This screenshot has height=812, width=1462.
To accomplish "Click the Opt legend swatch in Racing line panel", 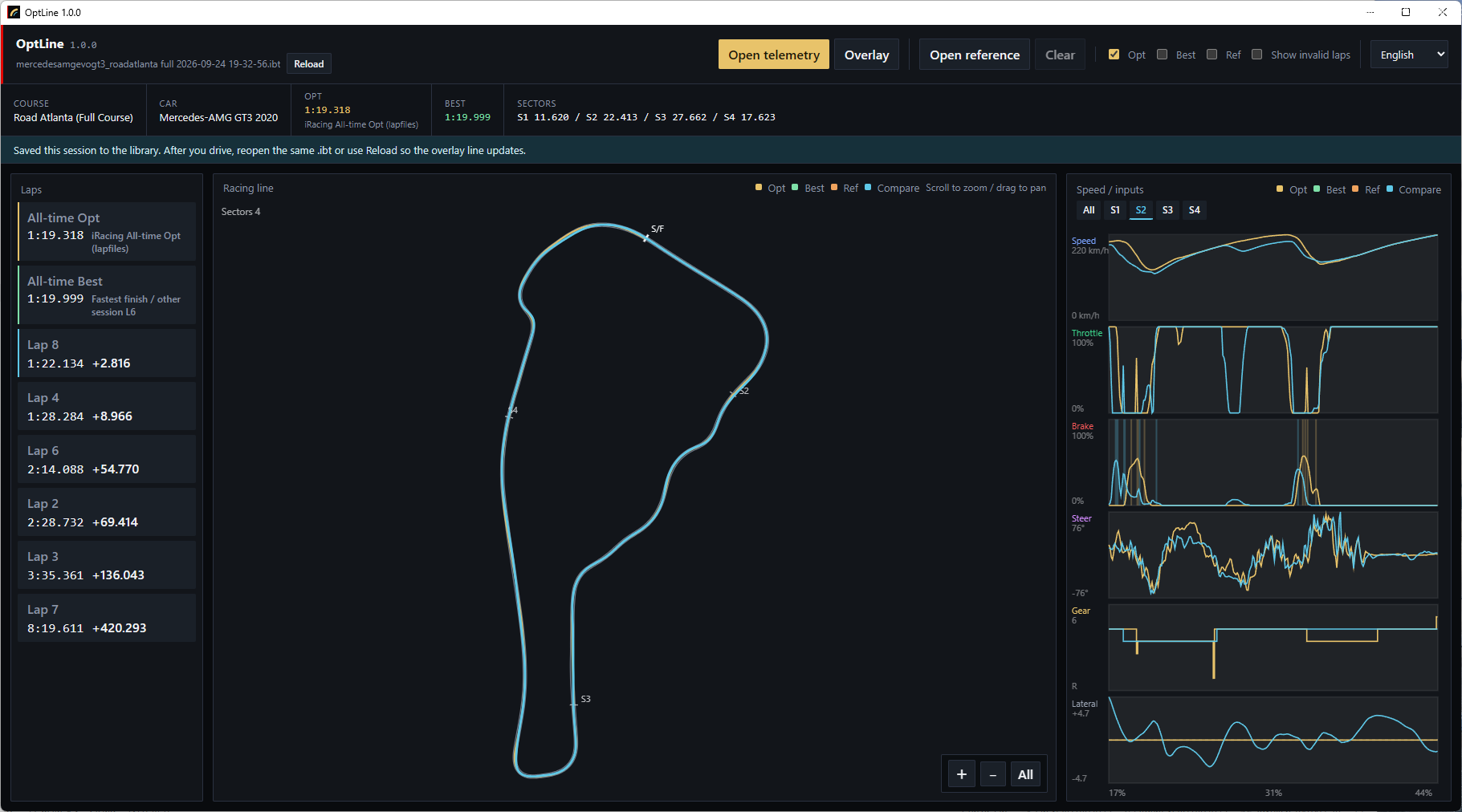I will coord(759,187).
